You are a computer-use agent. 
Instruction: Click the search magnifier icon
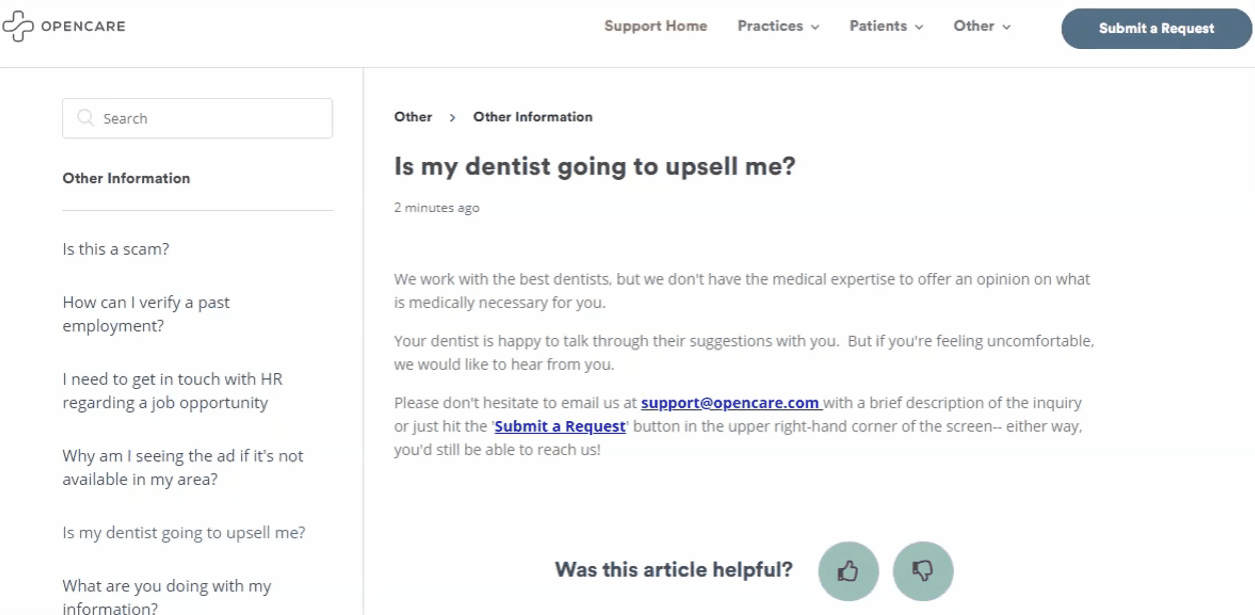(x=85, y=118)
